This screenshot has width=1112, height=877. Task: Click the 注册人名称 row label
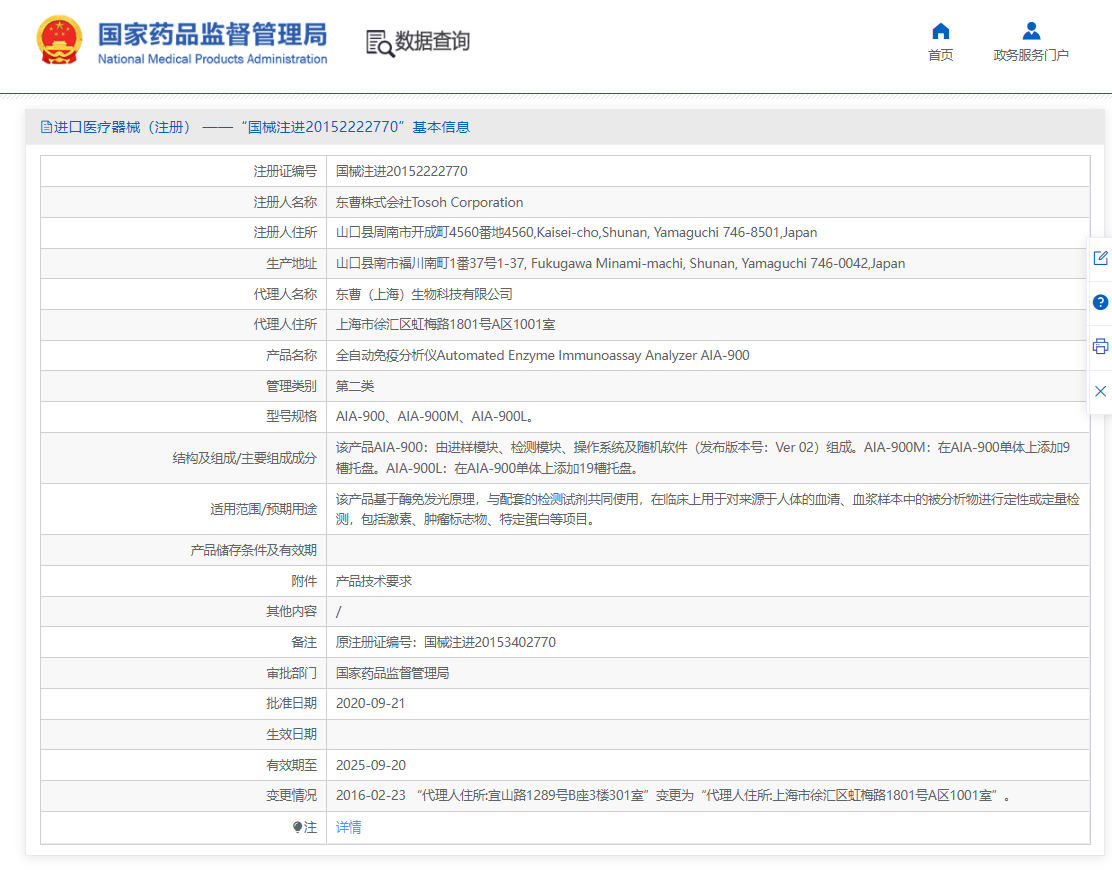[285, 202]
